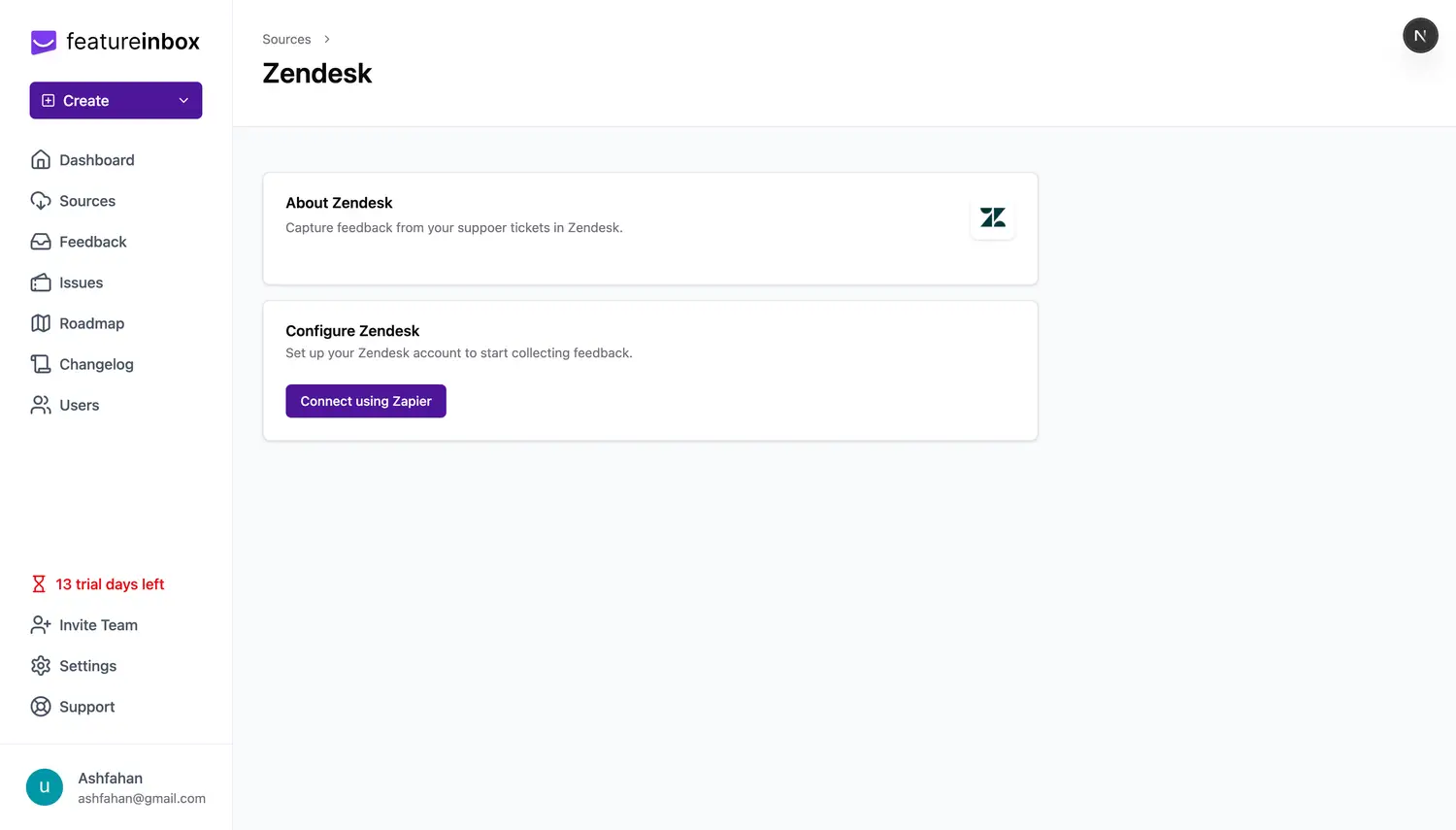Select Invite Team in the sidebar
The height and width of the screenshot is (830, 1456).
(98, 625)
